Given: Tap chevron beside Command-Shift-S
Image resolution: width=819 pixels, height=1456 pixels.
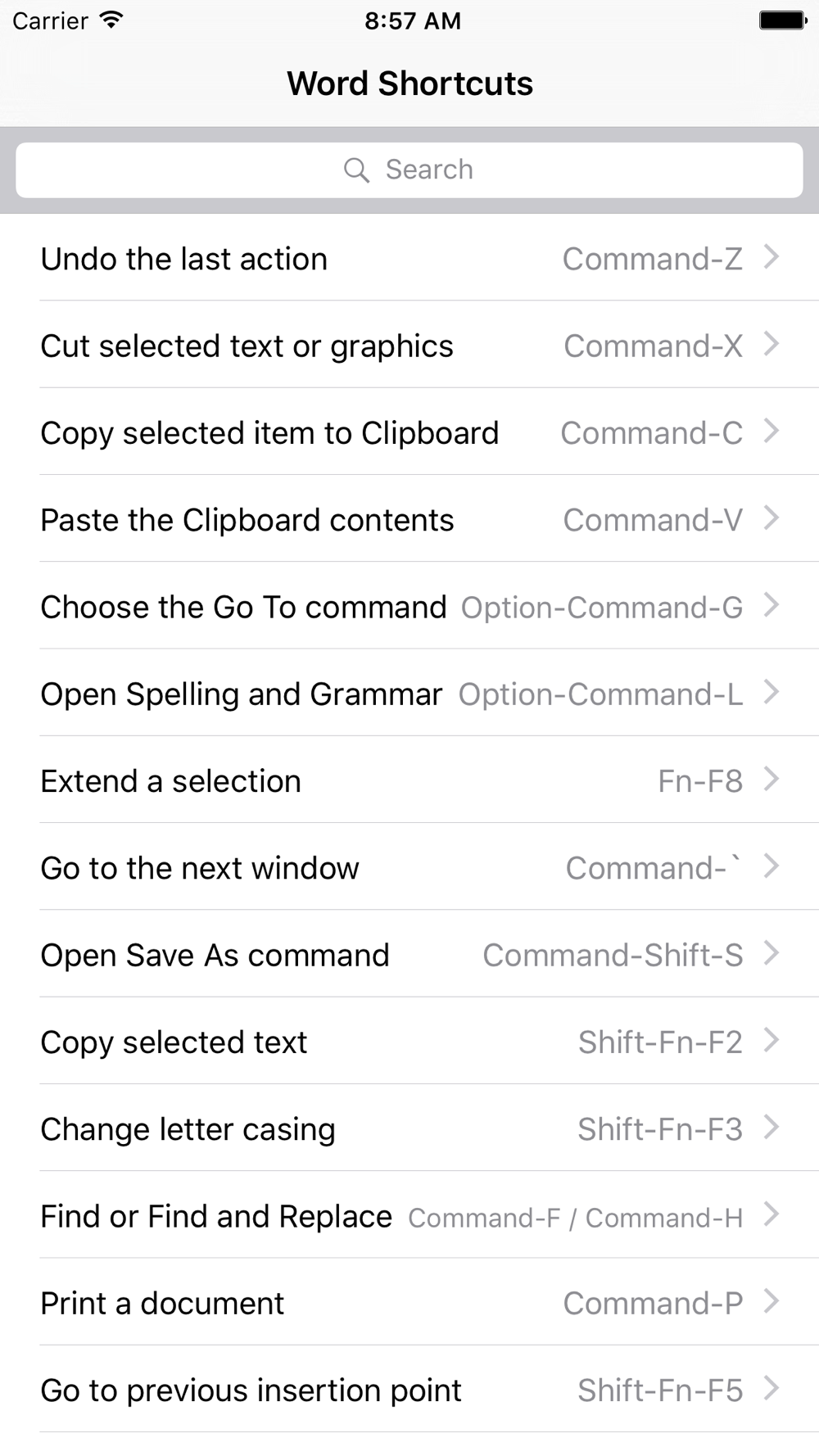Looking at the screenshot, I should (771, 953).
